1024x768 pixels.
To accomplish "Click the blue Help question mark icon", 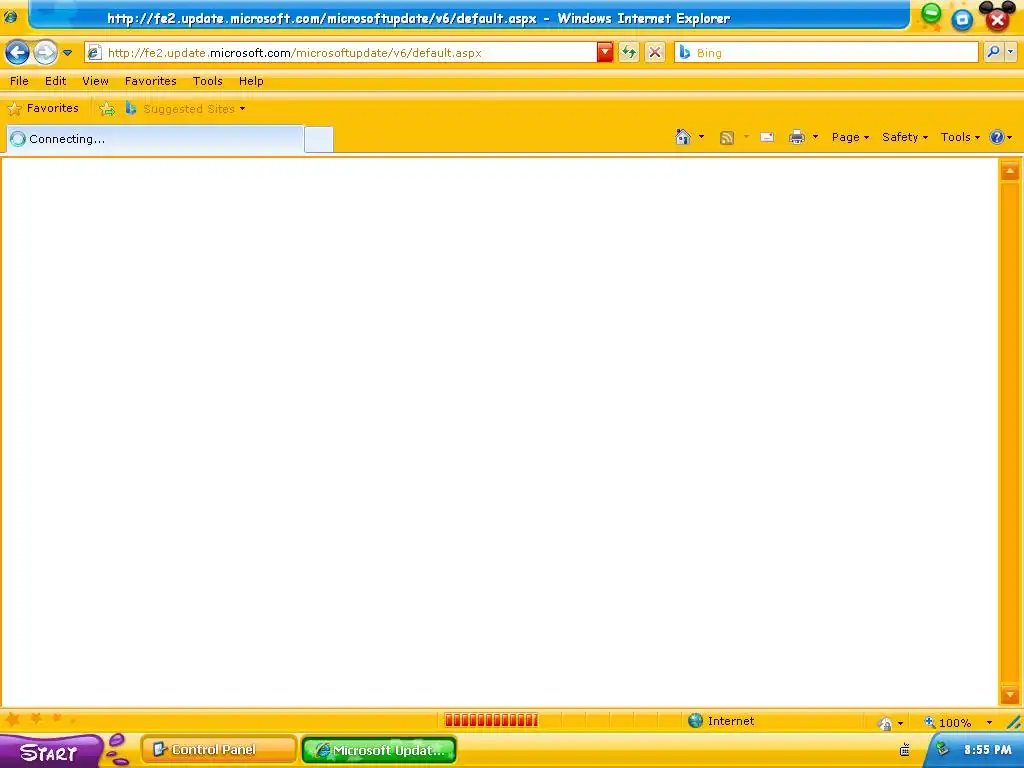I will pos(997,137).
